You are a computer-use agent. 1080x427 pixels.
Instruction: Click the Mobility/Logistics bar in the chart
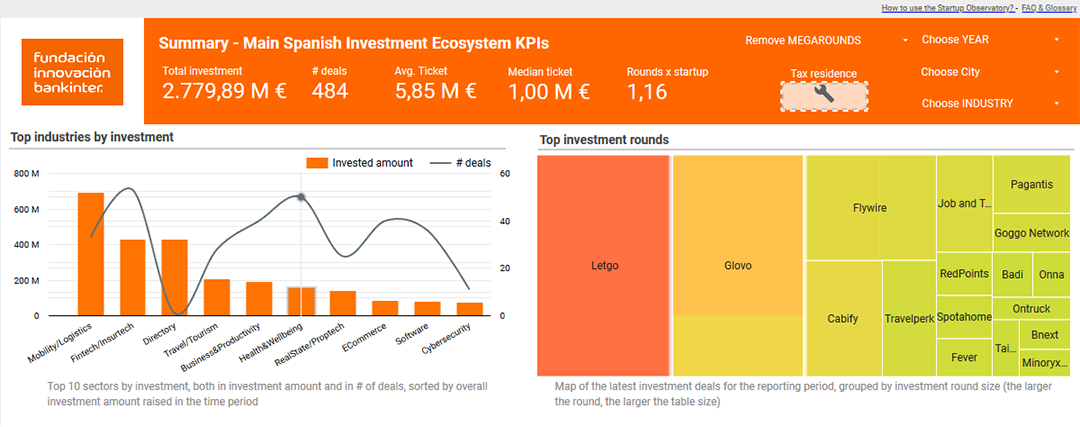91,254
